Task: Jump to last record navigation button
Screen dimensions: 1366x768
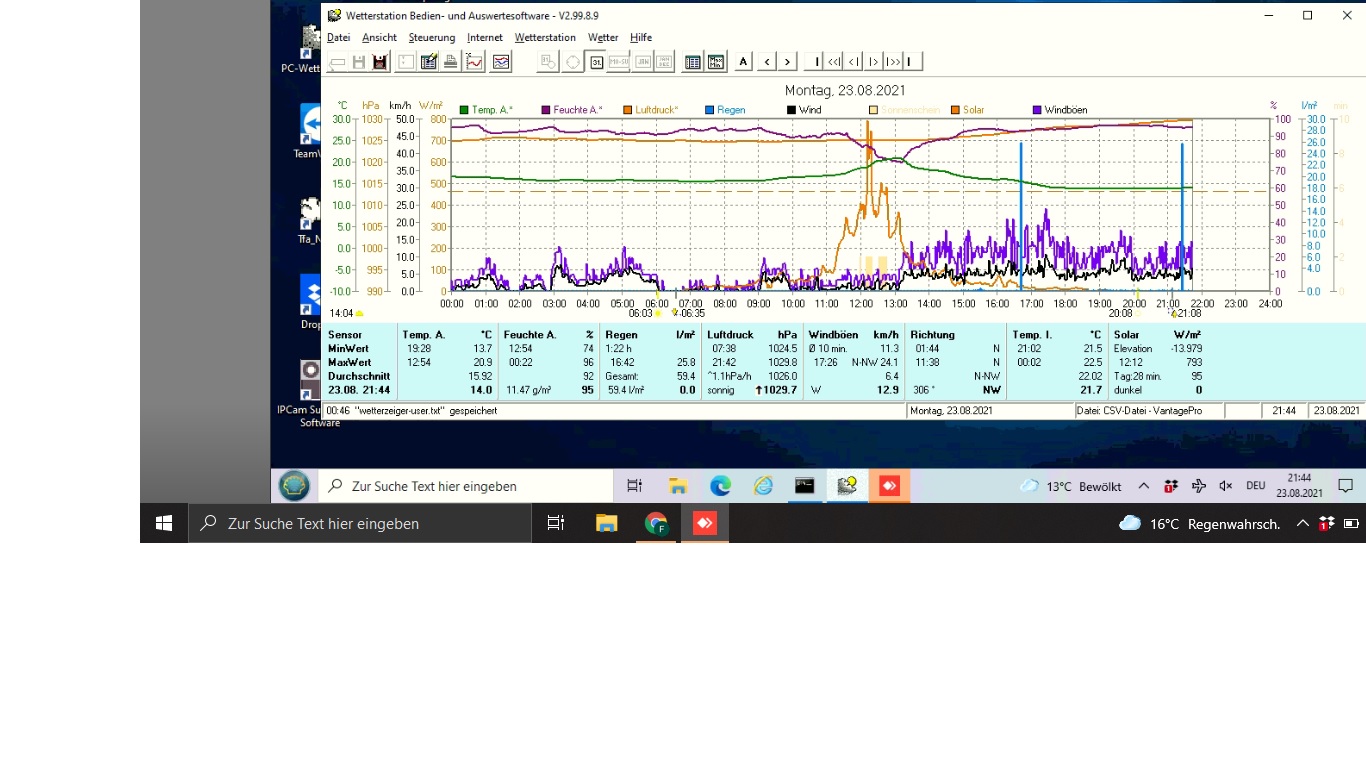Action: (911, 62)
